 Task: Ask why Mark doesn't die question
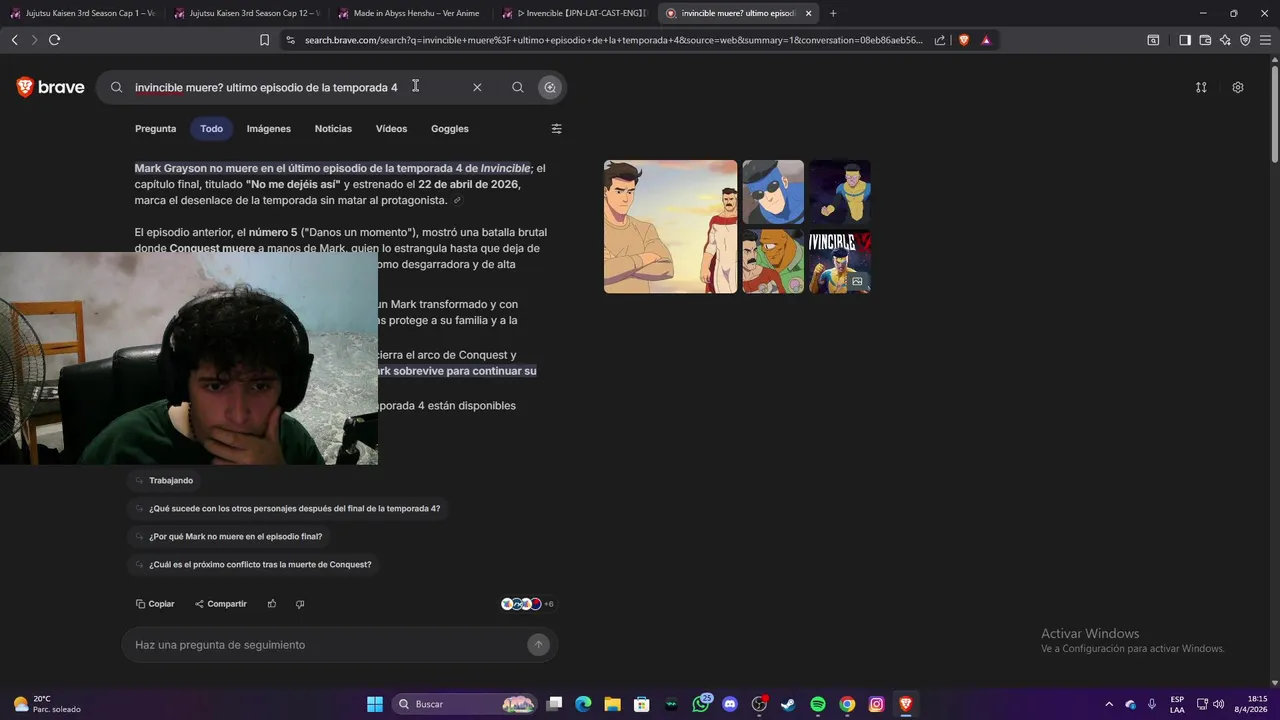[x=230, y=537]
